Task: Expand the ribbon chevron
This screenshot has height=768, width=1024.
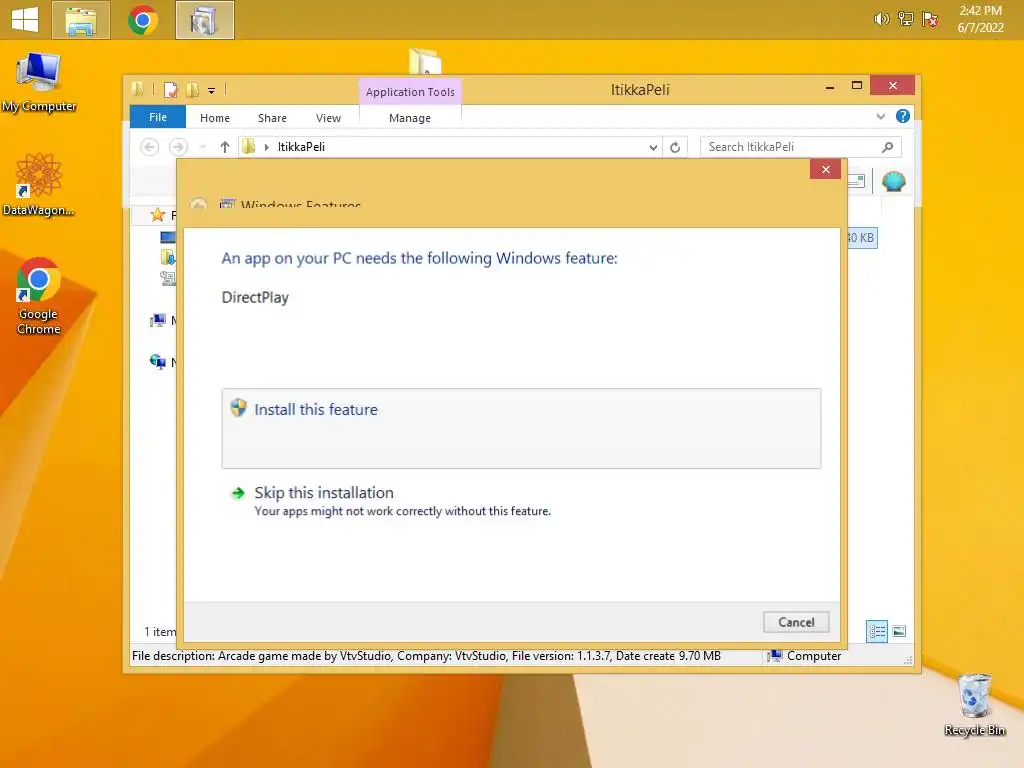Action: coord(881,116)
